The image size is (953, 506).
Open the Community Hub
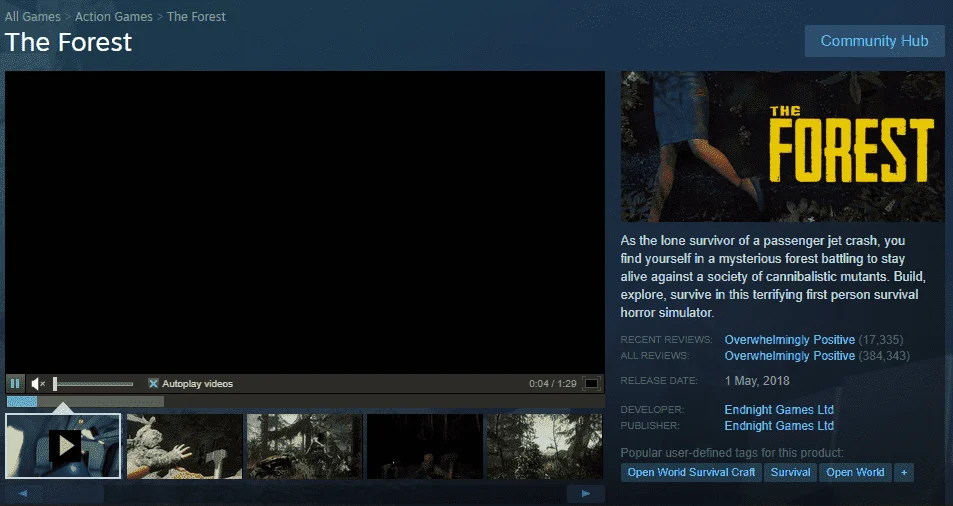point(875,41)
